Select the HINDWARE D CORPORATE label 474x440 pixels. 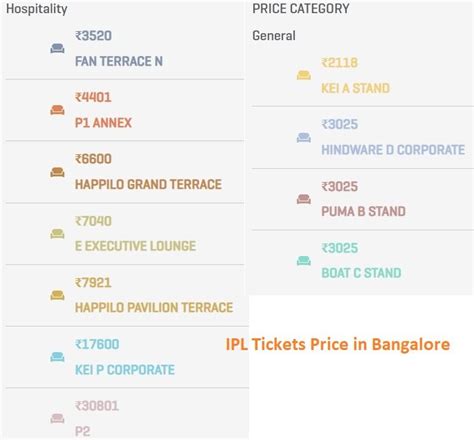393,150
